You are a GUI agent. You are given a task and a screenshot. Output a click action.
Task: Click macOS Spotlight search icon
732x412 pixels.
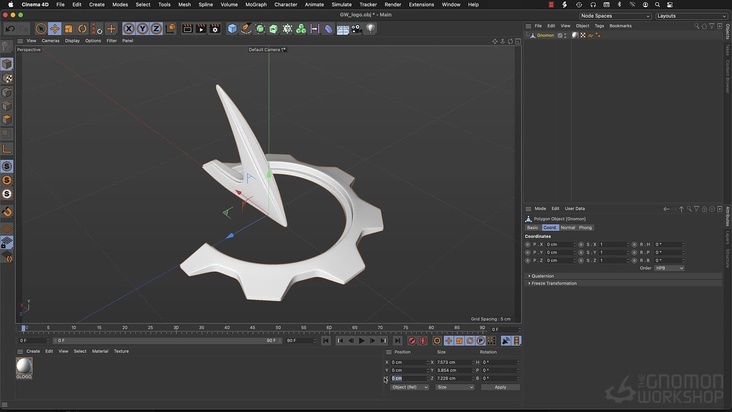(657, 4)
